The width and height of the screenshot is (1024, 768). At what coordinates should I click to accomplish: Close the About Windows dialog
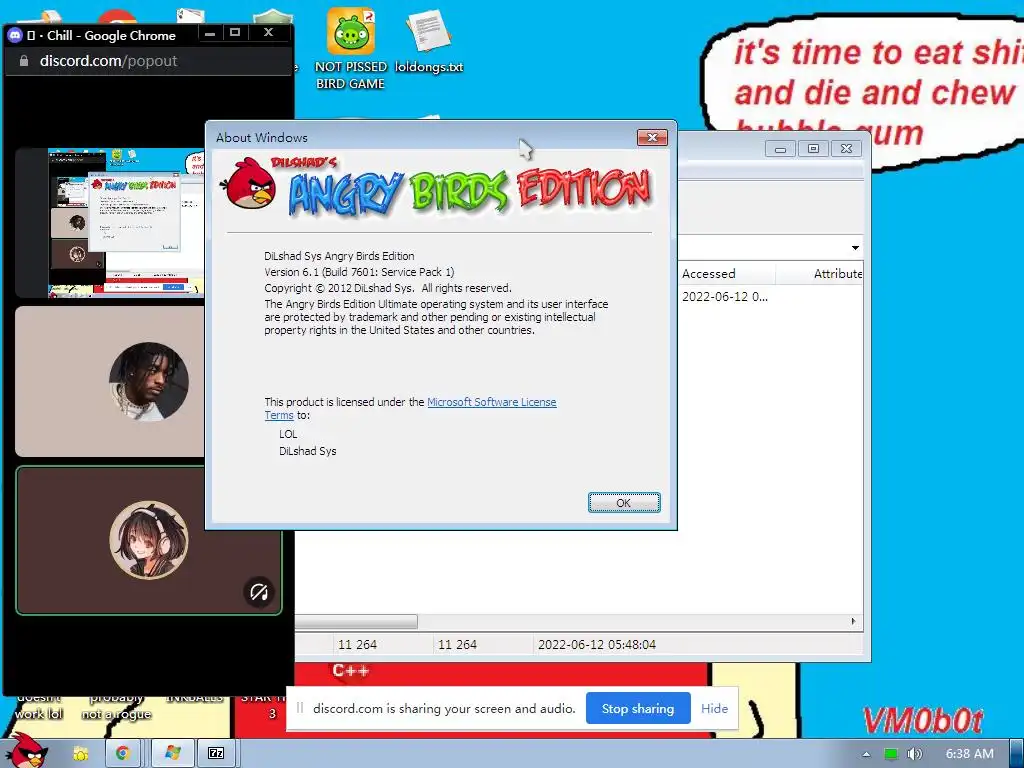[x=652, y=137]
